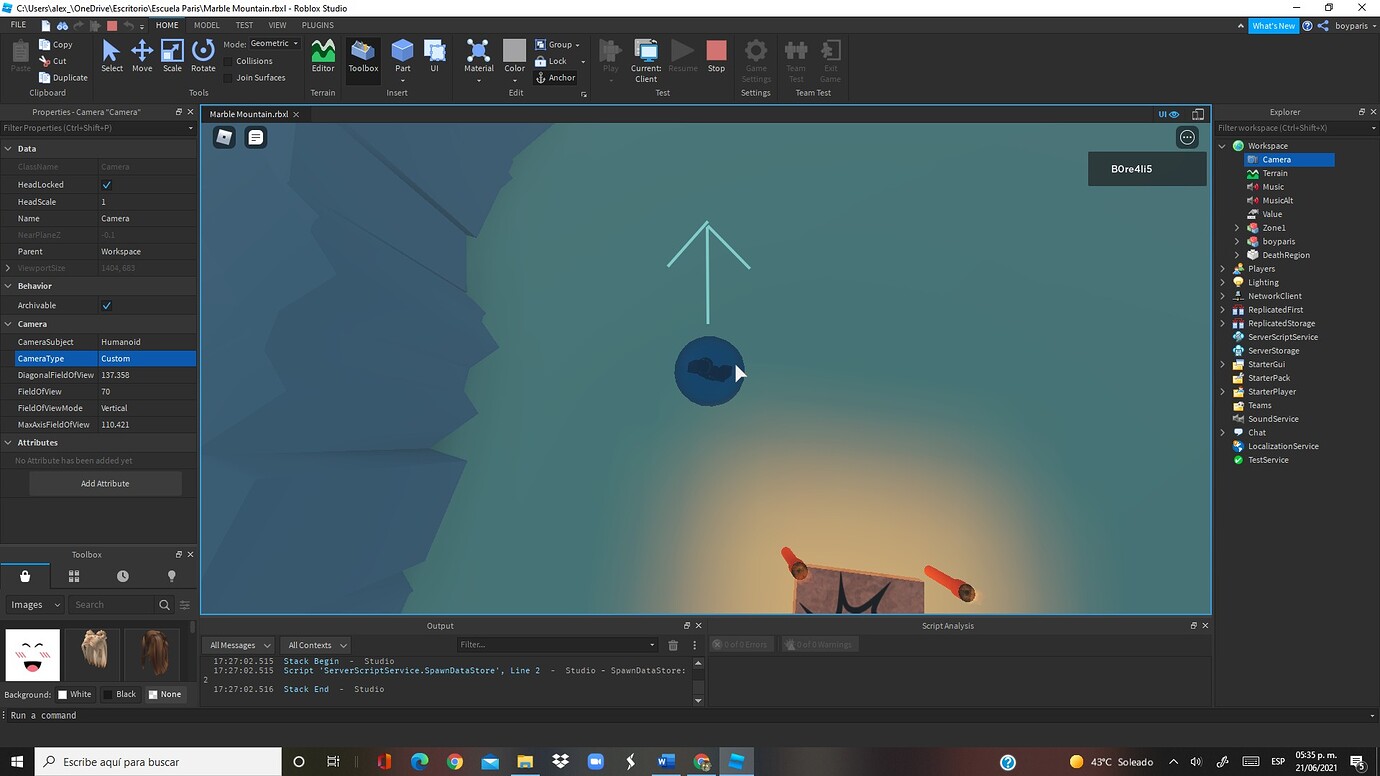This screenshot has width=1380, height=776.
Task: Click the Add Attribute button
Action: point(104,483)
